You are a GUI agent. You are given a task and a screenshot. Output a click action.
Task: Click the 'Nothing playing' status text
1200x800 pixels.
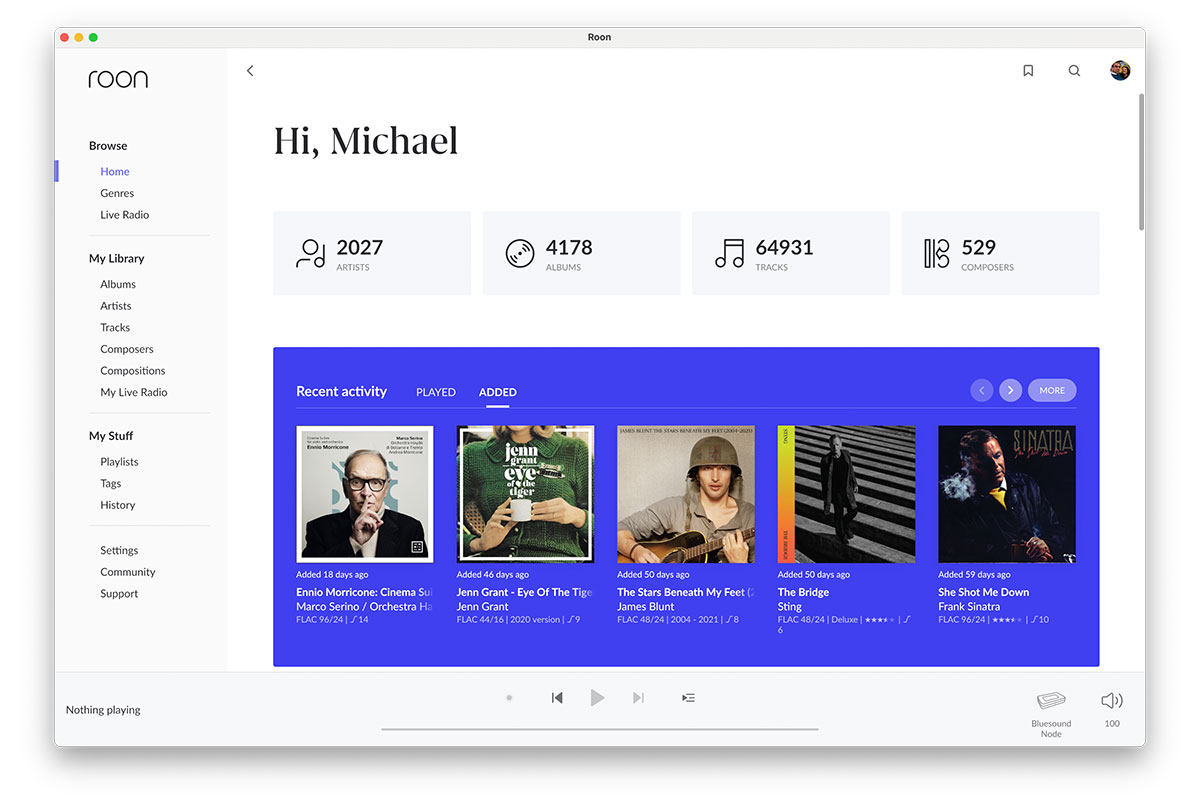point(103,710)
